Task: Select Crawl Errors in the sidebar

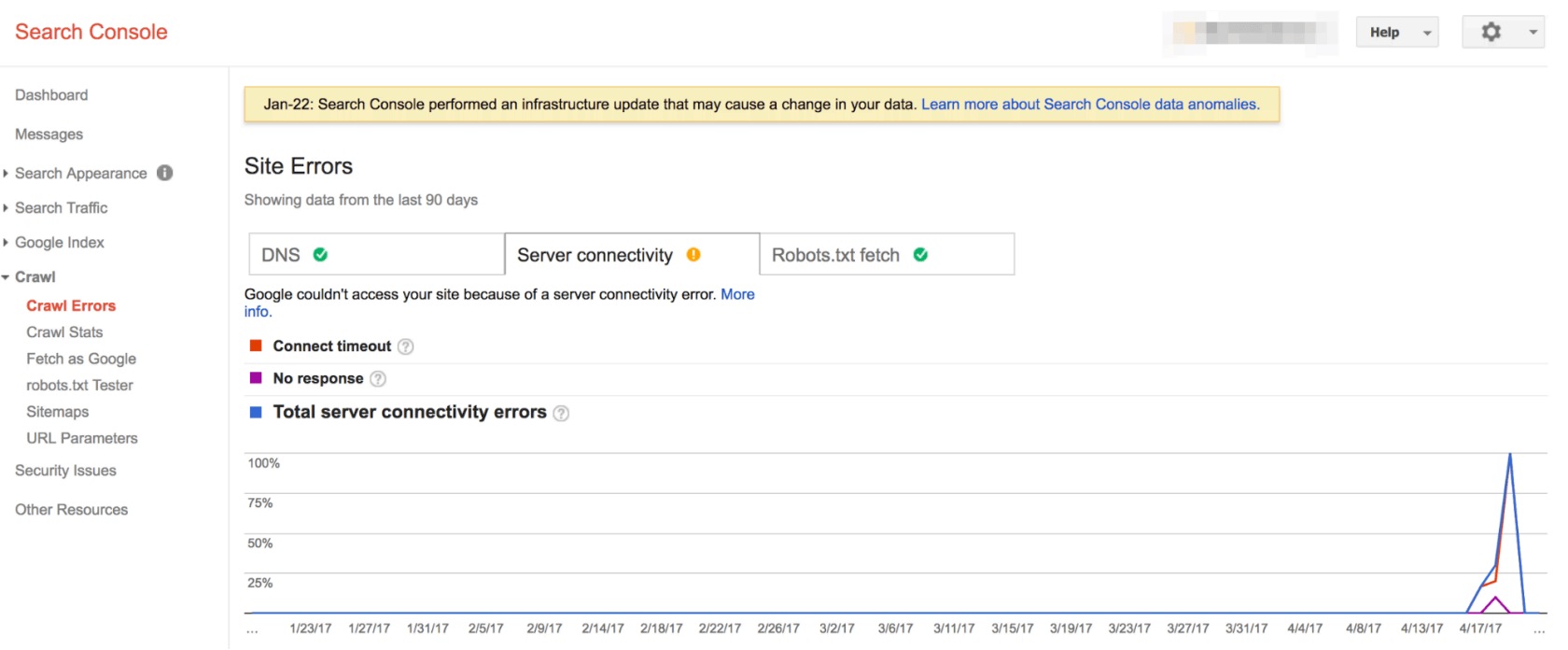Action: [71, 306]
